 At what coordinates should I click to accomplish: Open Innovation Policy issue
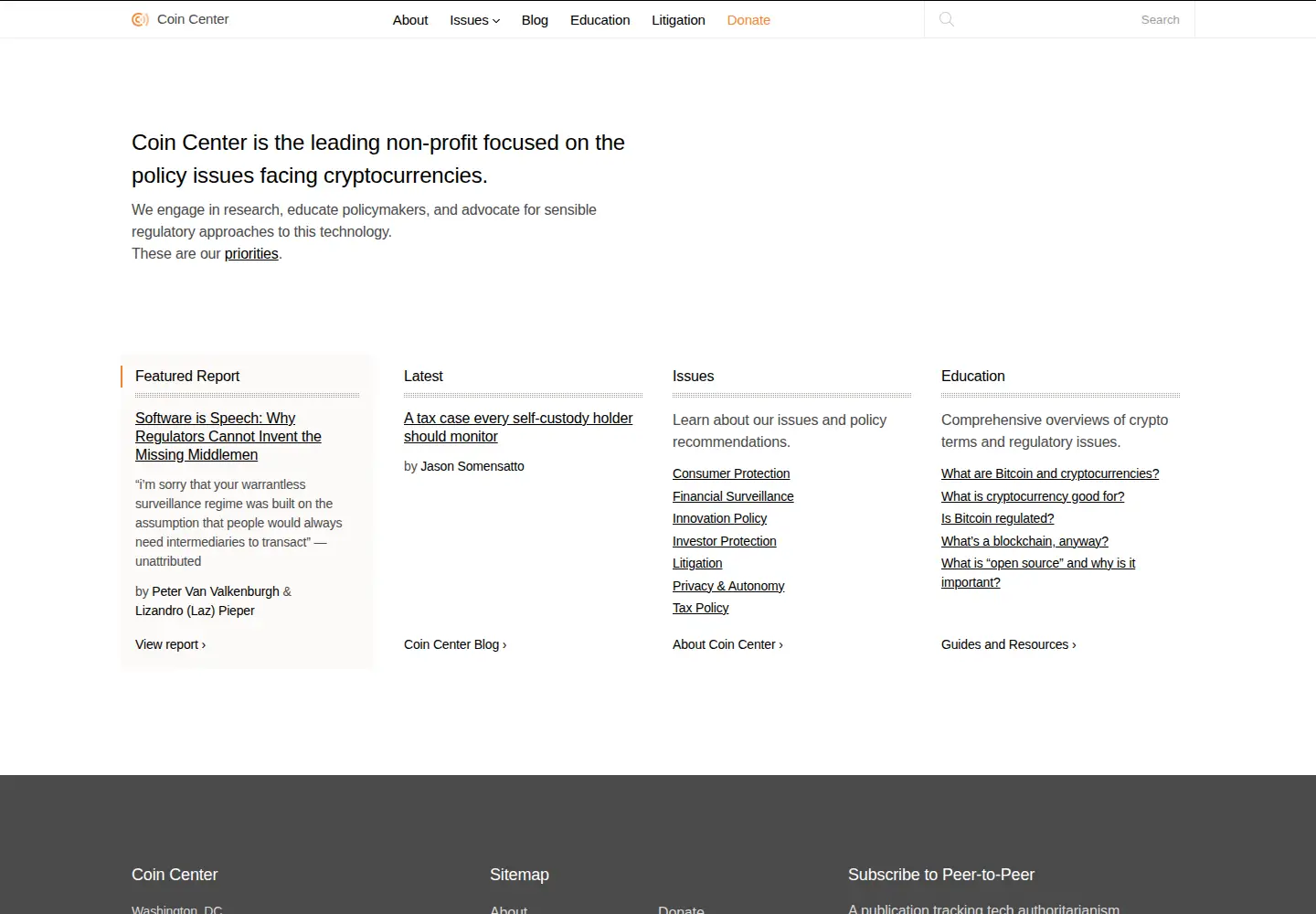(x=719, y=518)
